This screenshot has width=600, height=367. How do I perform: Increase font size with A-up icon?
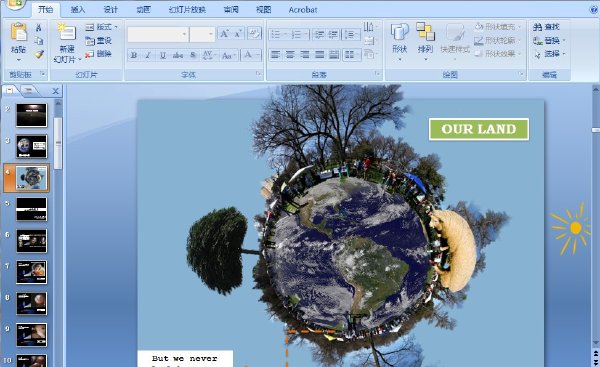pyautogui.click(x=224, y=34)
